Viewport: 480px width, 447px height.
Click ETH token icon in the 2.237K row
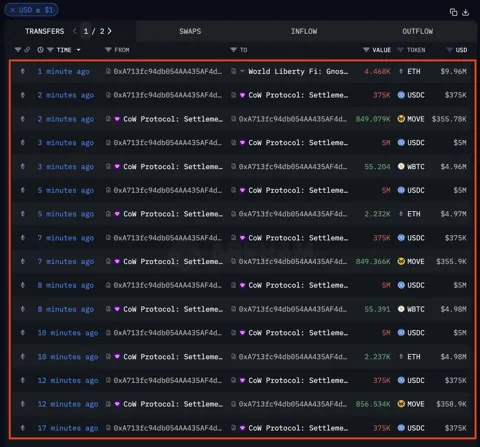401,357
